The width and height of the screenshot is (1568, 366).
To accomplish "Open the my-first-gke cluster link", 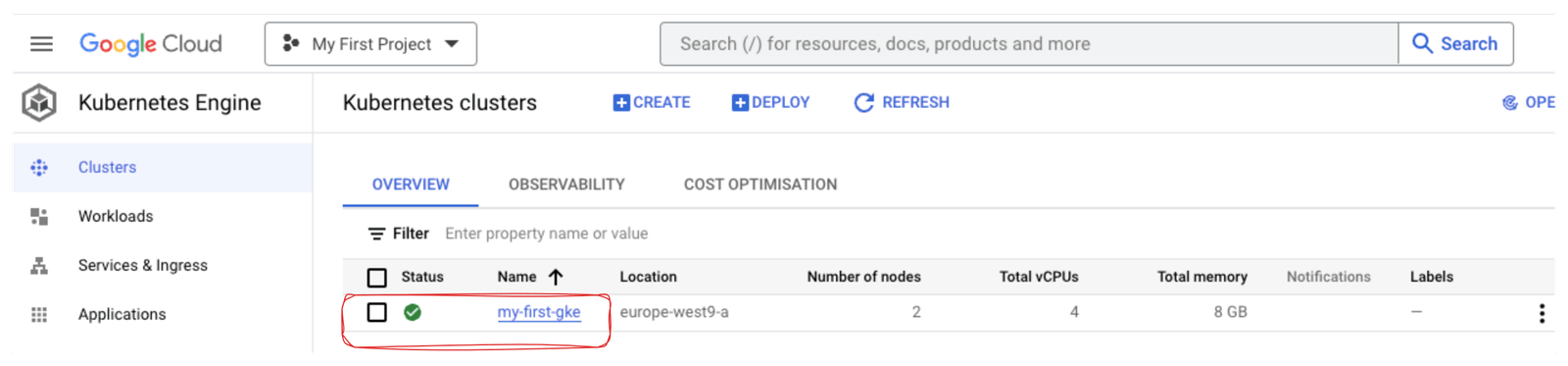I will 539,312.
